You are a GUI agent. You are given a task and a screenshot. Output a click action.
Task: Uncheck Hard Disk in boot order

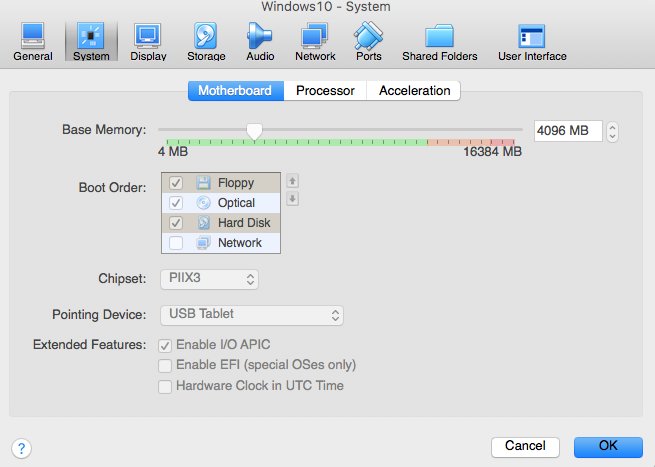(176, 223)
